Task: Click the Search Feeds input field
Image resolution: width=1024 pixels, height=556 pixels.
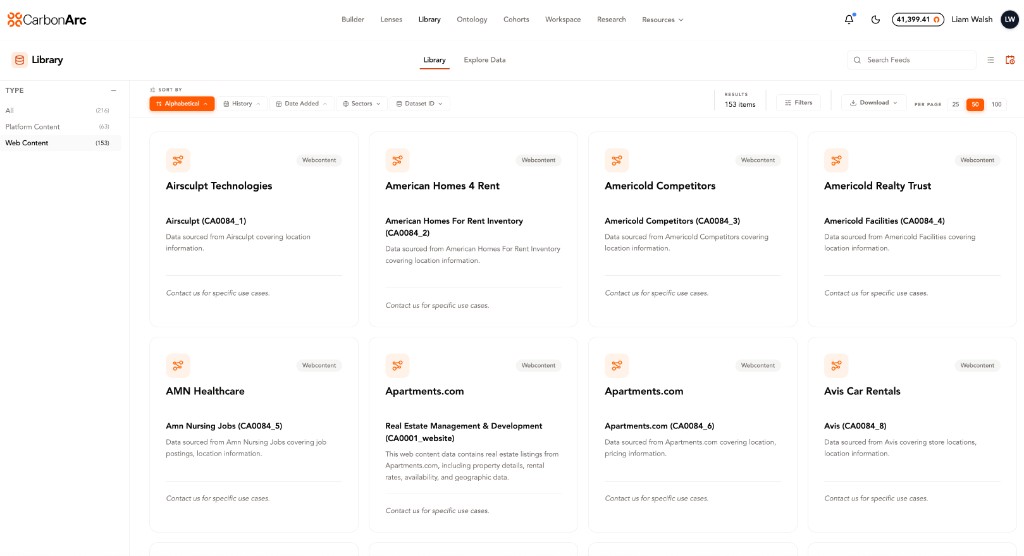Action: (912, 60)
